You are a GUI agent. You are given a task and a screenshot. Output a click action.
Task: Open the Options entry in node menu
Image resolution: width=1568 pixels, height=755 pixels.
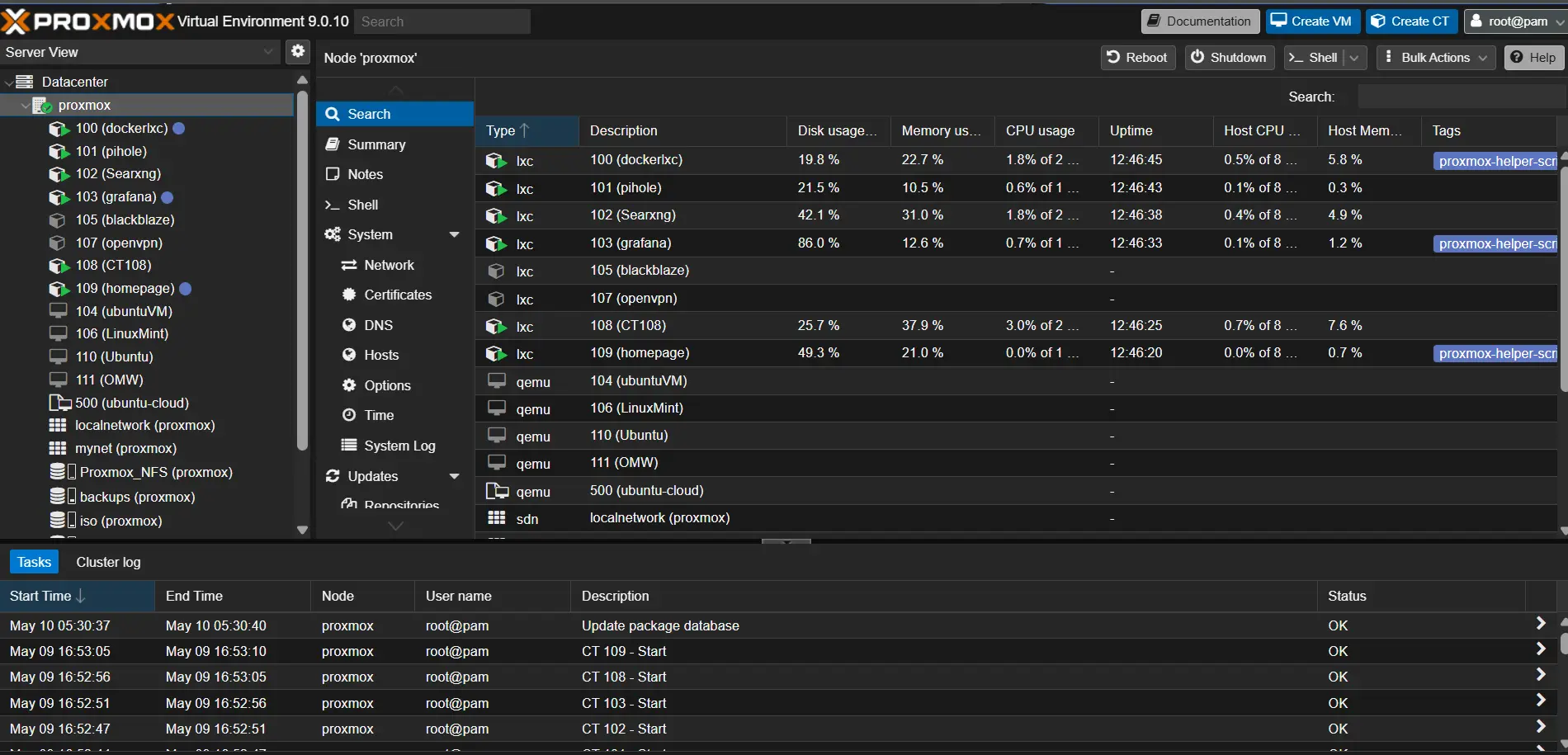click(x=394, y=385)
